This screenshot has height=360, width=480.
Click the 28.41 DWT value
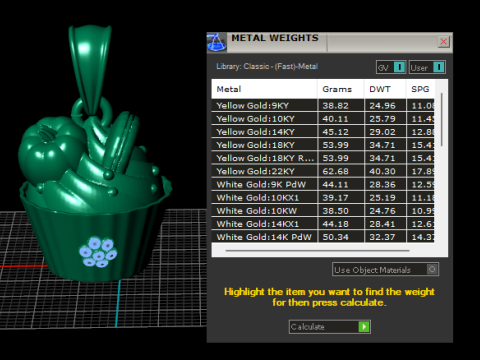(x=382, y=224)
